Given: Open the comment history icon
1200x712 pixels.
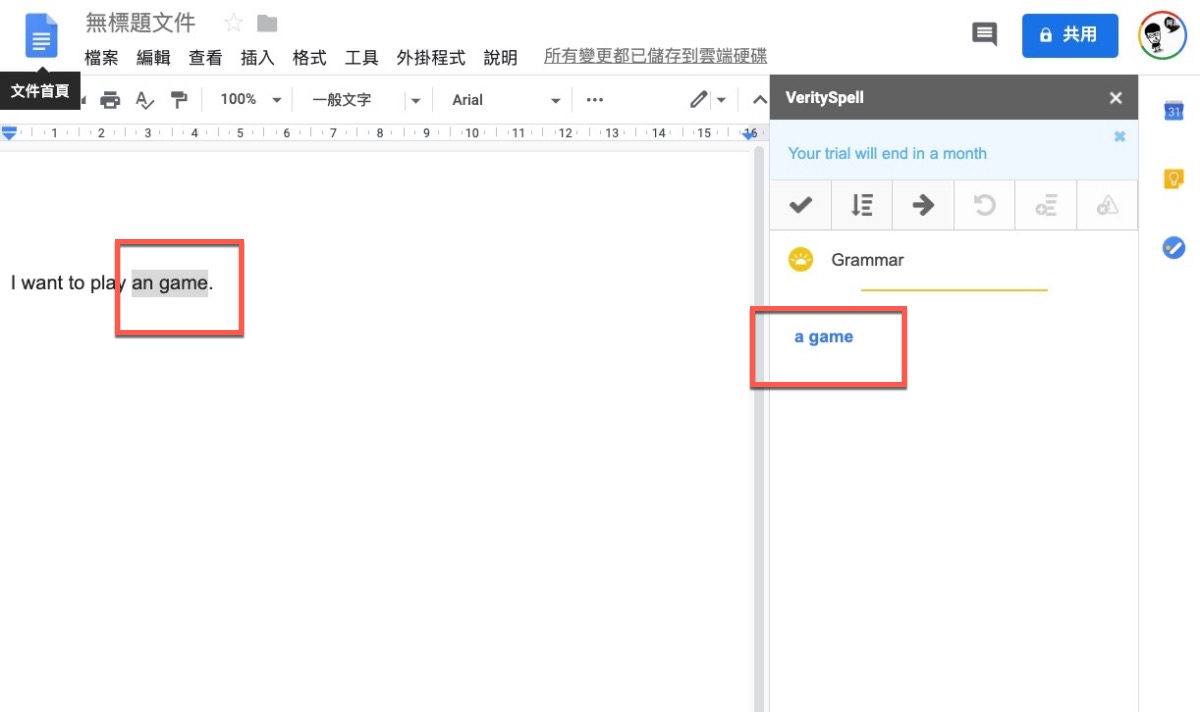Looking at the screenshot, I should click(x=984, y=34).
